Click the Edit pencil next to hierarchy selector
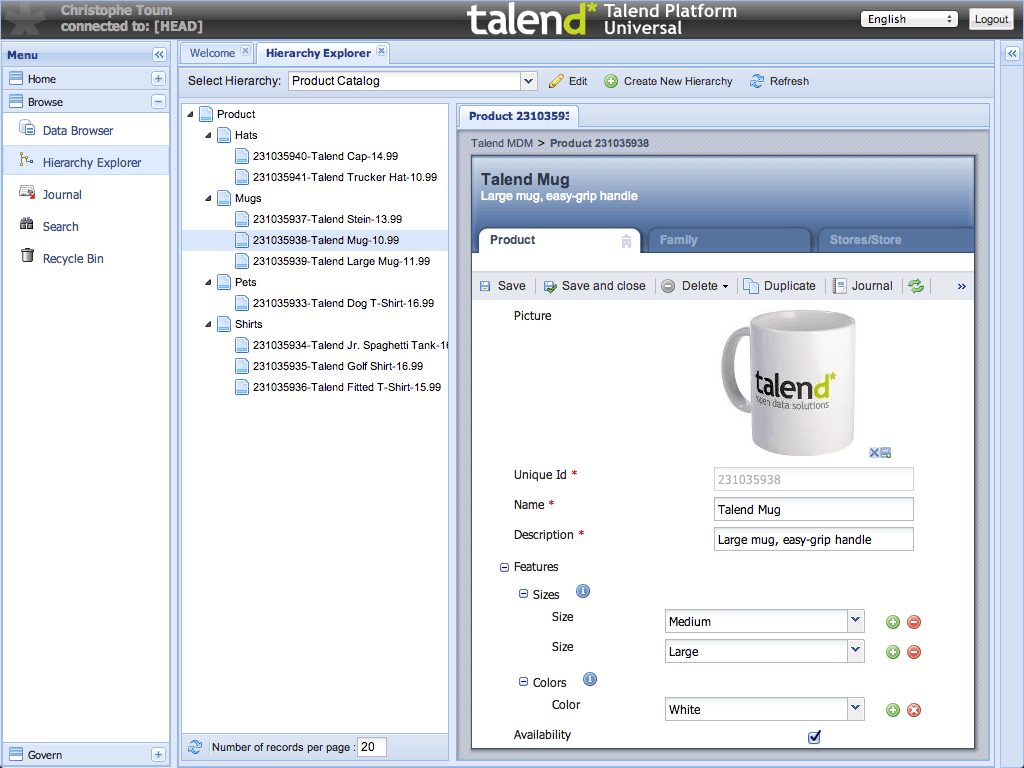Image resolution: width=1024 pixels, height=768 pixels. click(x=555, y=81)
